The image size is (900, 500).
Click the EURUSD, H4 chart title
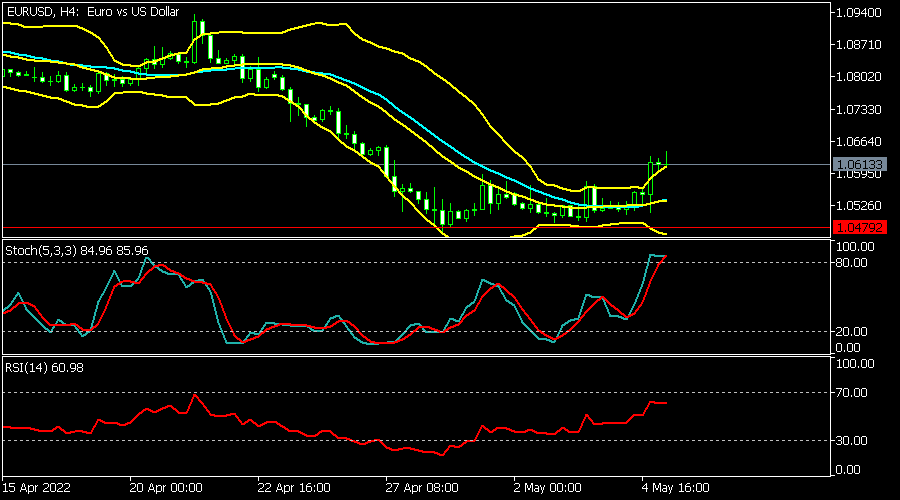click(93, 11)
